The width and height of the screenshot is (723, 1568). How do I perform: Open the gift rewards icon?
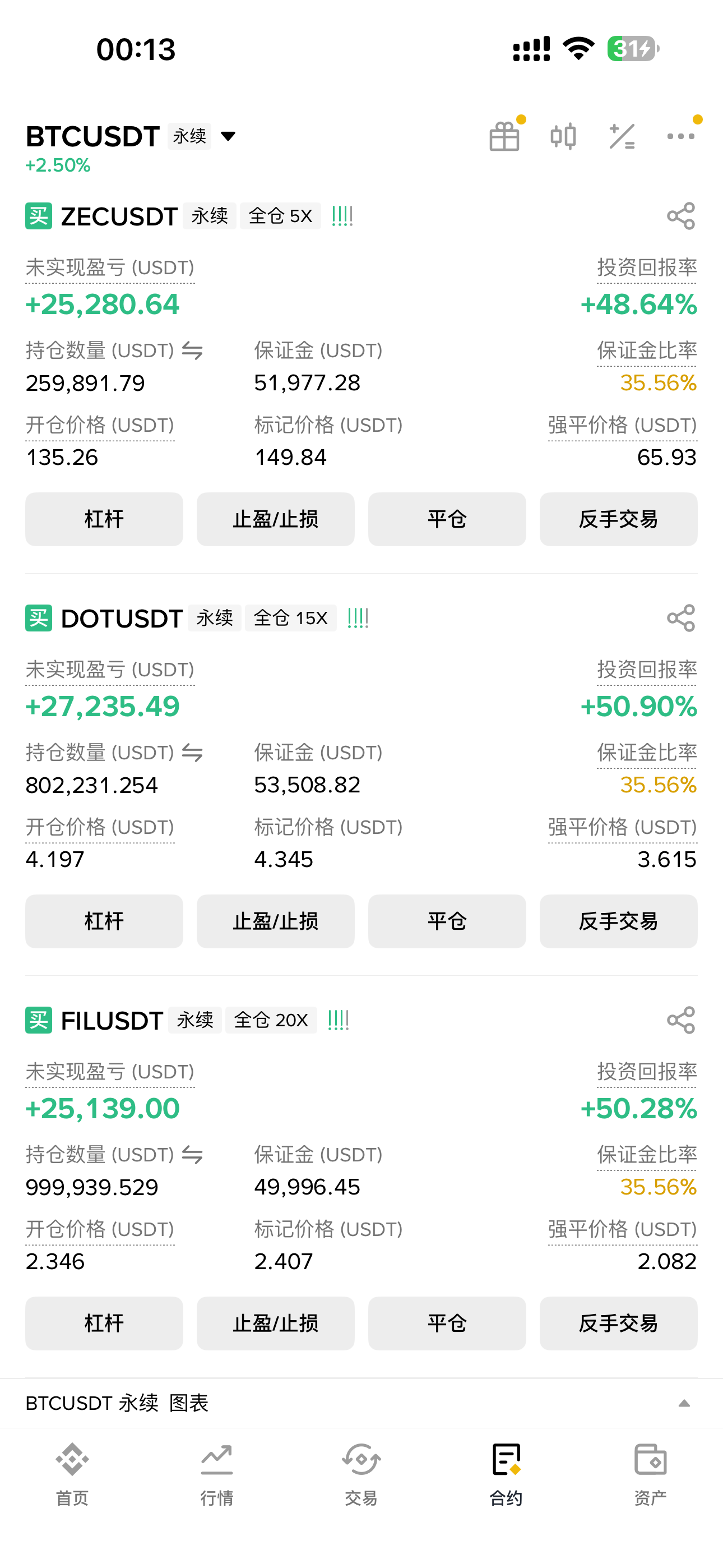click(x=504, y=136)
